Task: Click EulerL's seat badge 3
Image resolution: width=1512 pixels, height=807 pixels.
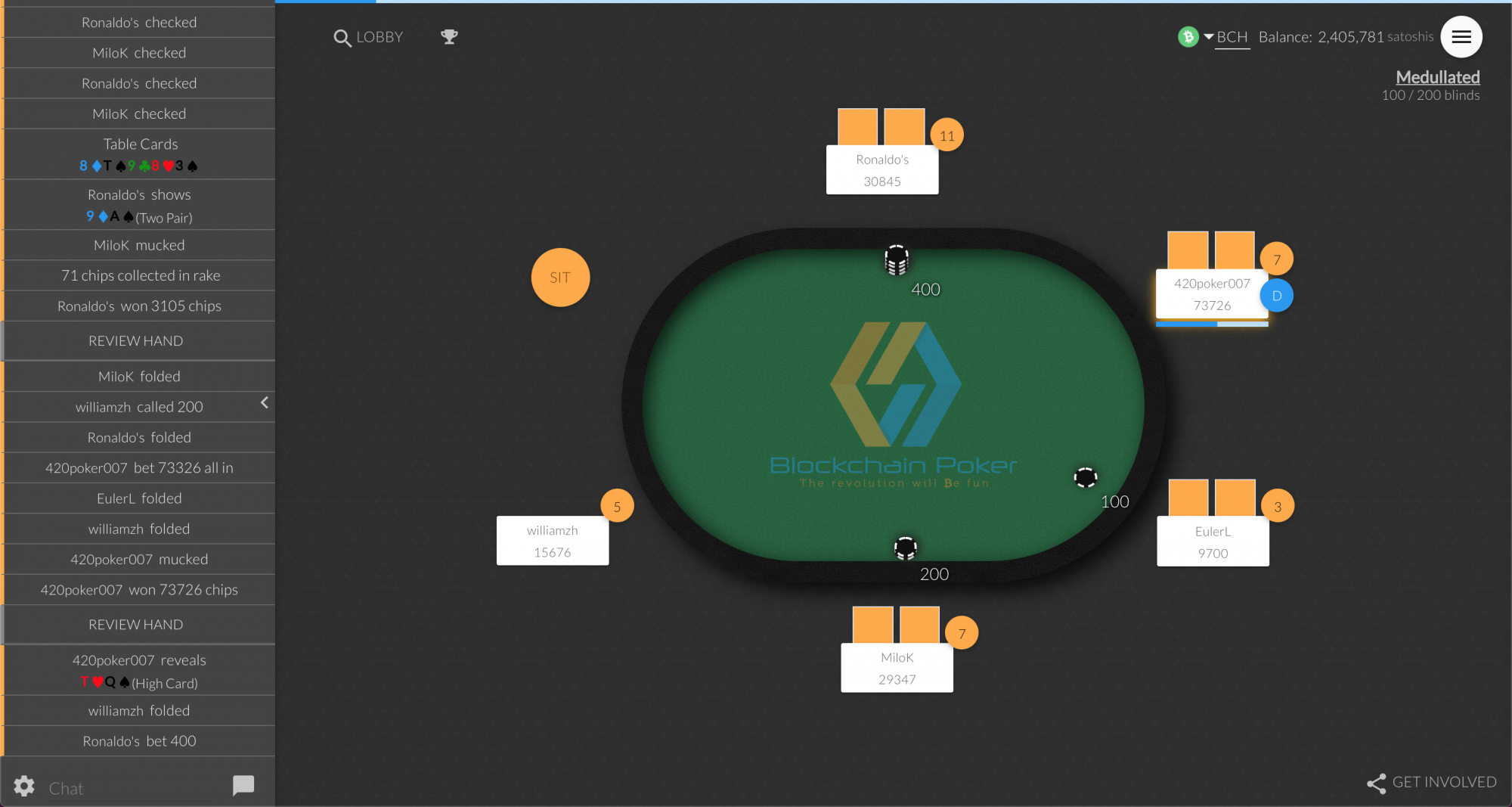Action: click(1278, 507)
